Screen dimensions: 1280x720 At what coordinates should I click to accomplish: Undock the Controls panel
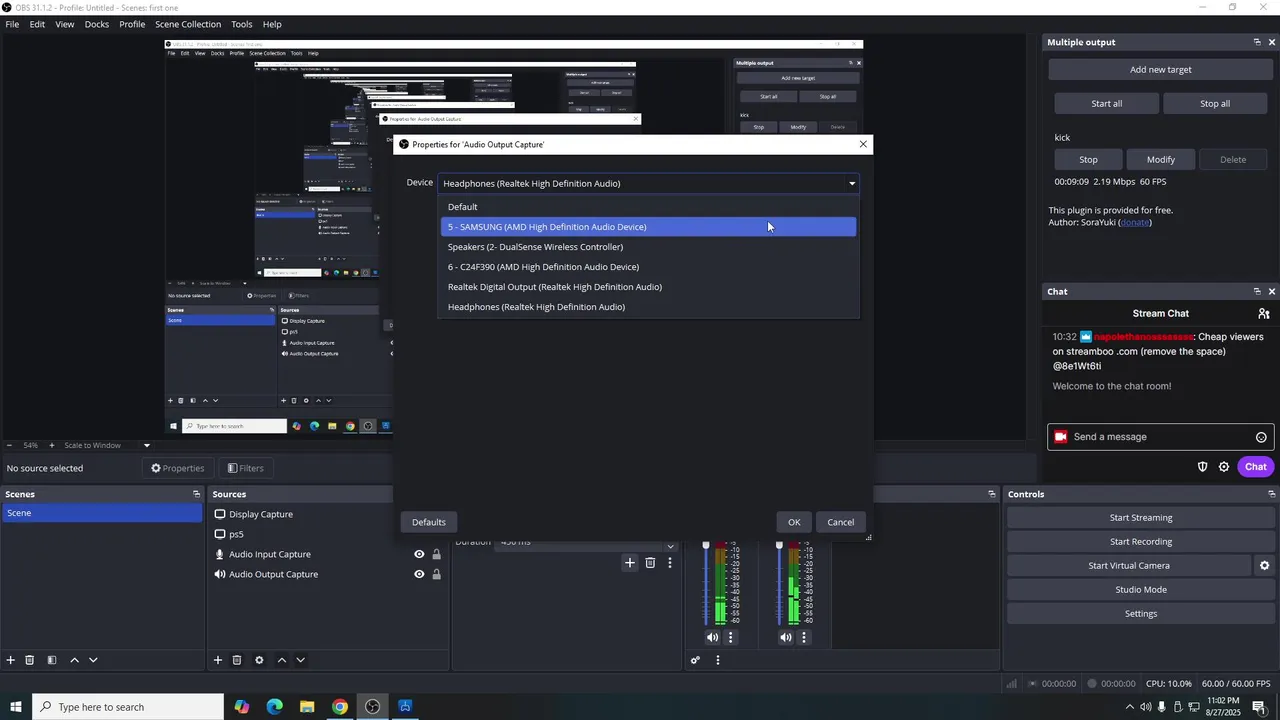click(x=1272, y=494)
